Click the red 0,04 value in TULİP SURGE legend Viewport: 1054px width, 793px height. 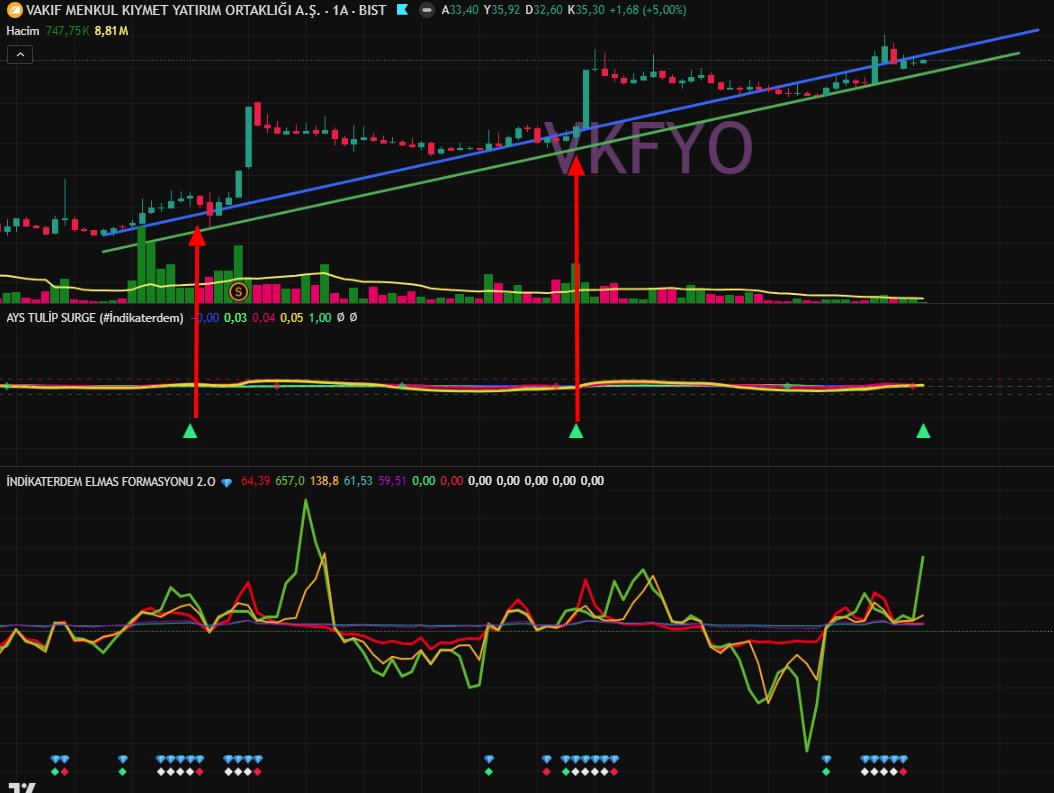tap(264, 318)
